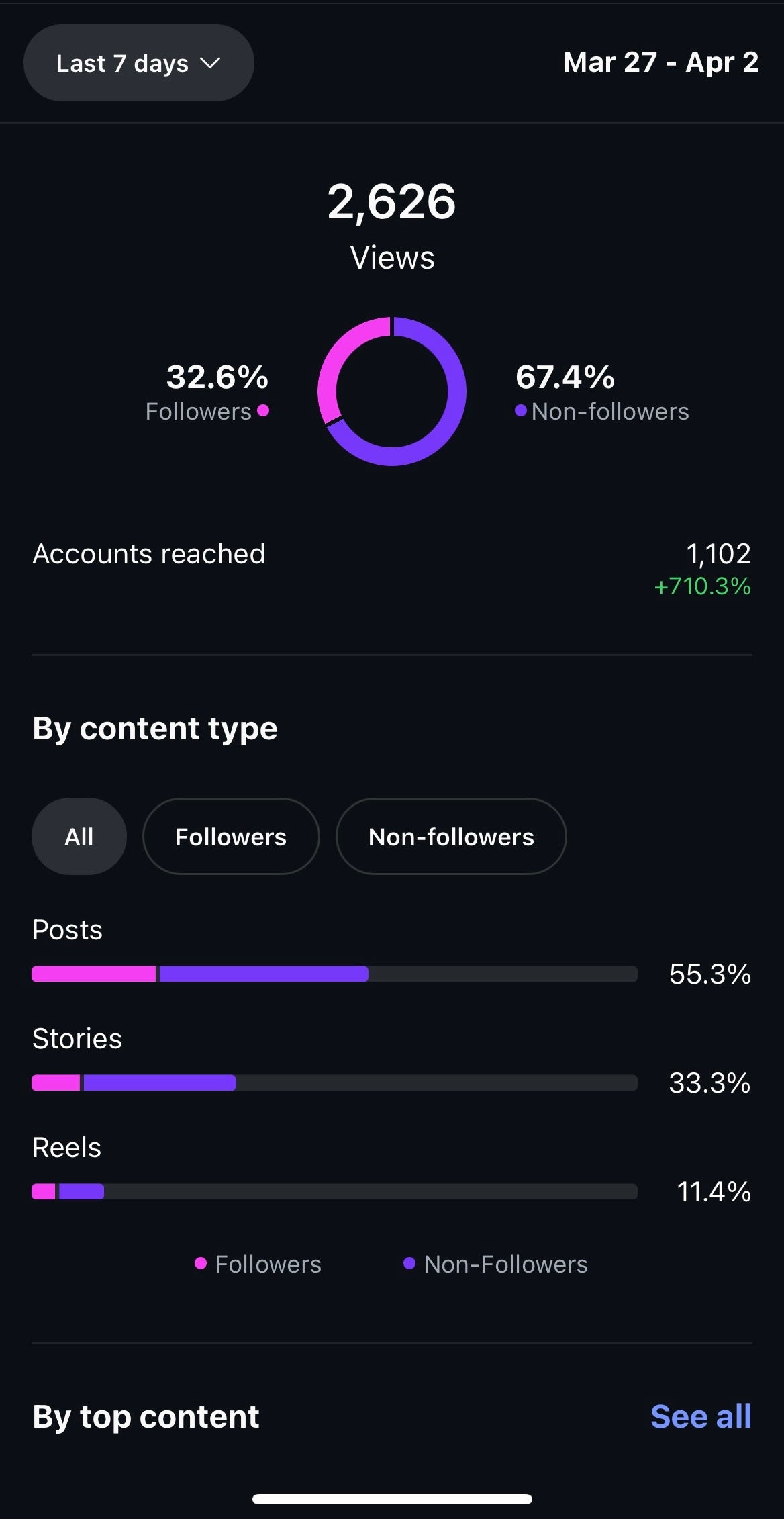Tap the +710.3% reach change

coord(702,586)
